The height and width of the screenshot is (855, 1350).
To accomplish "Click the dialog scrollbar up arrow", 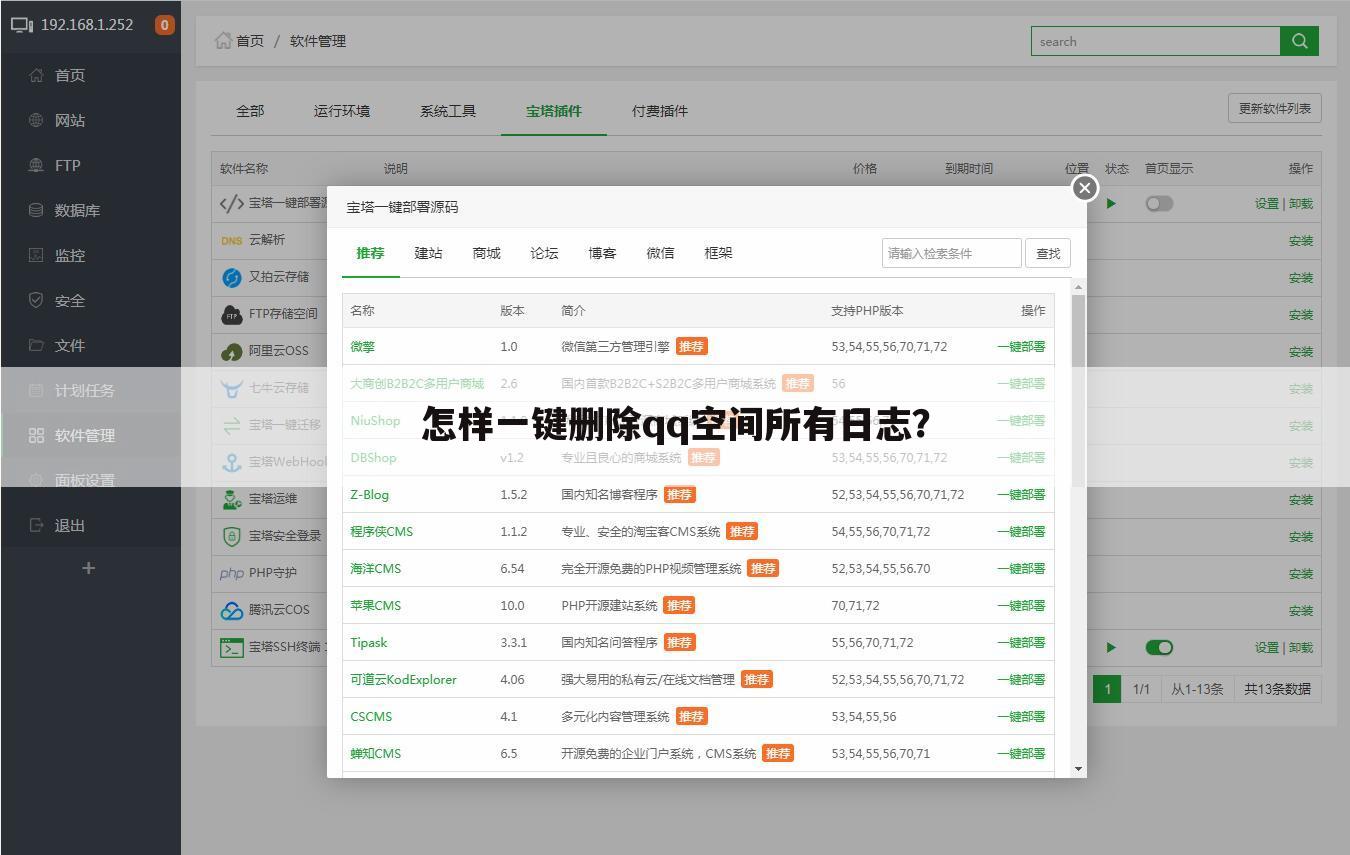I will pos(1078,287).
